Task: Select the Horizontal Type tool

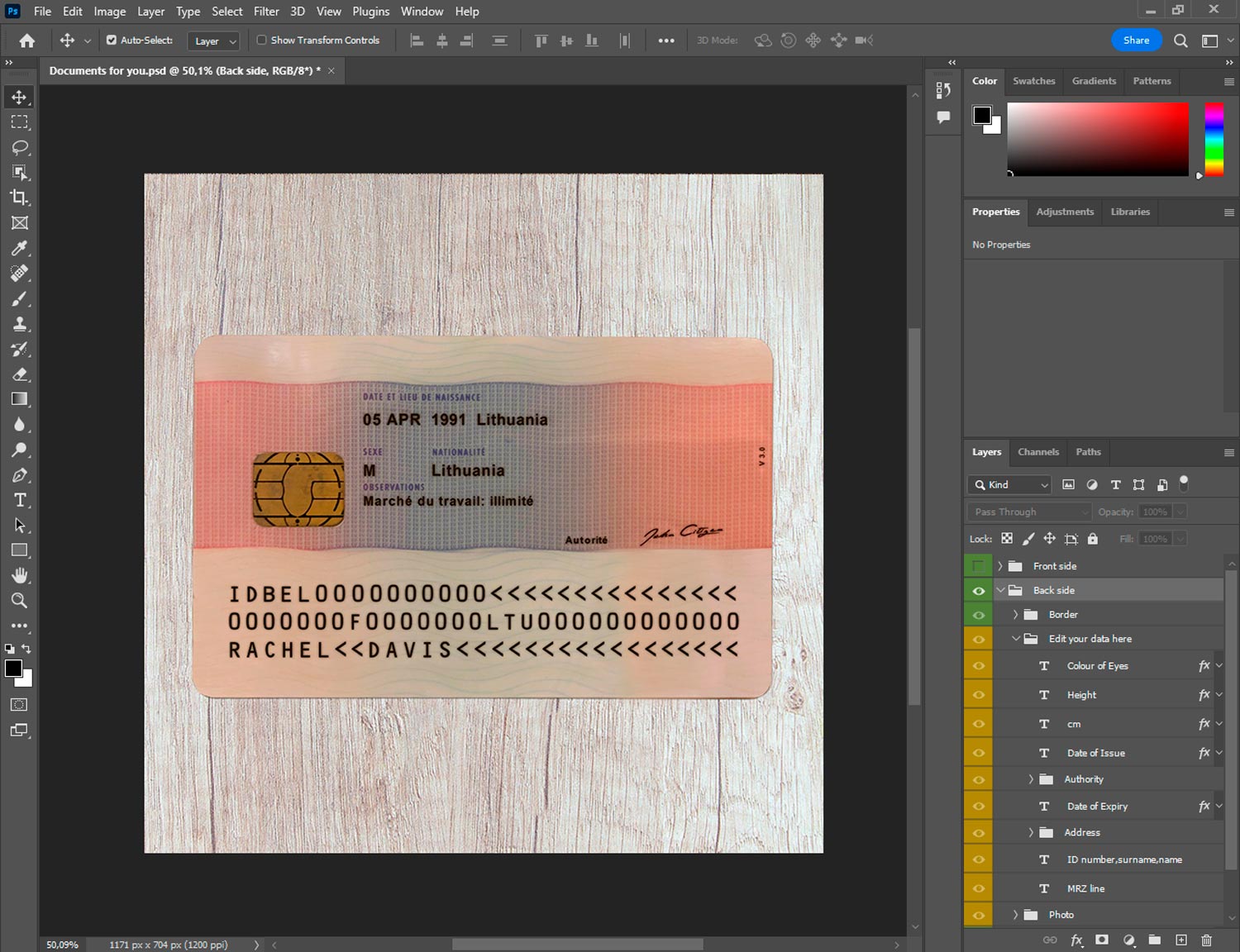Action: tap(19, 500)
